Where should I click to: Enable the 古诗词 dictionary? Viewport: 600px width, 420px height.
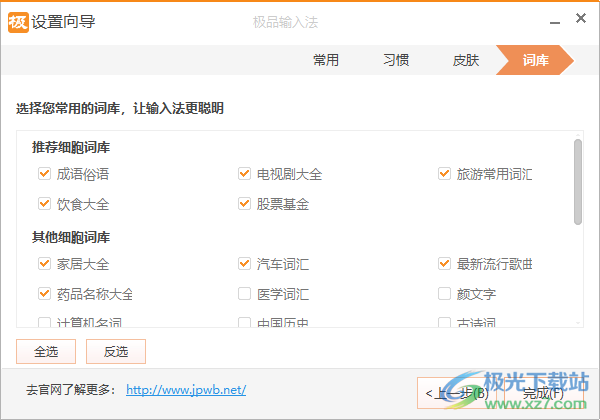(x=444, y=322)
